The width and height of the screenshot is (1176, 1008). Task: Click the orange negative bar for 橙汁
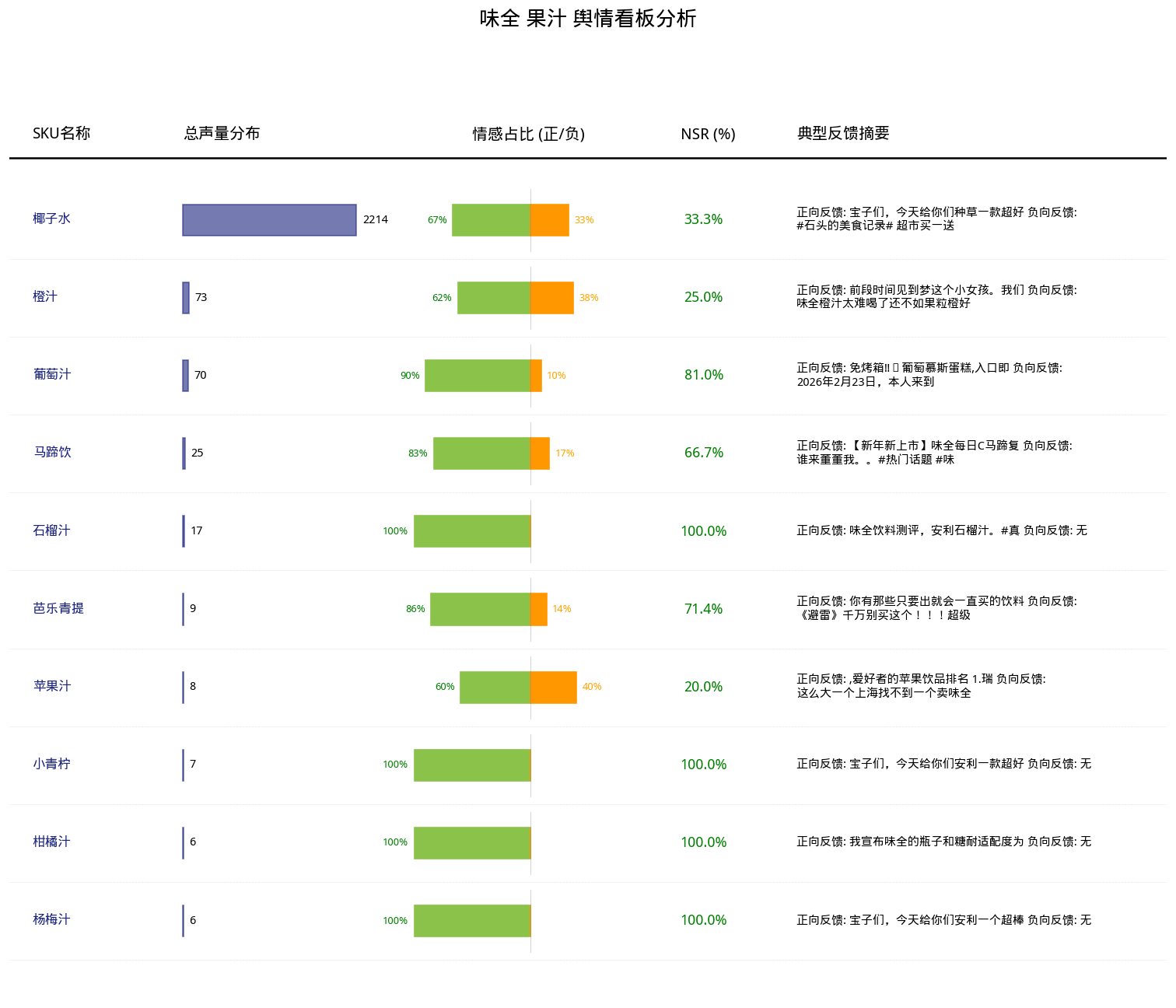coord(552,298)
